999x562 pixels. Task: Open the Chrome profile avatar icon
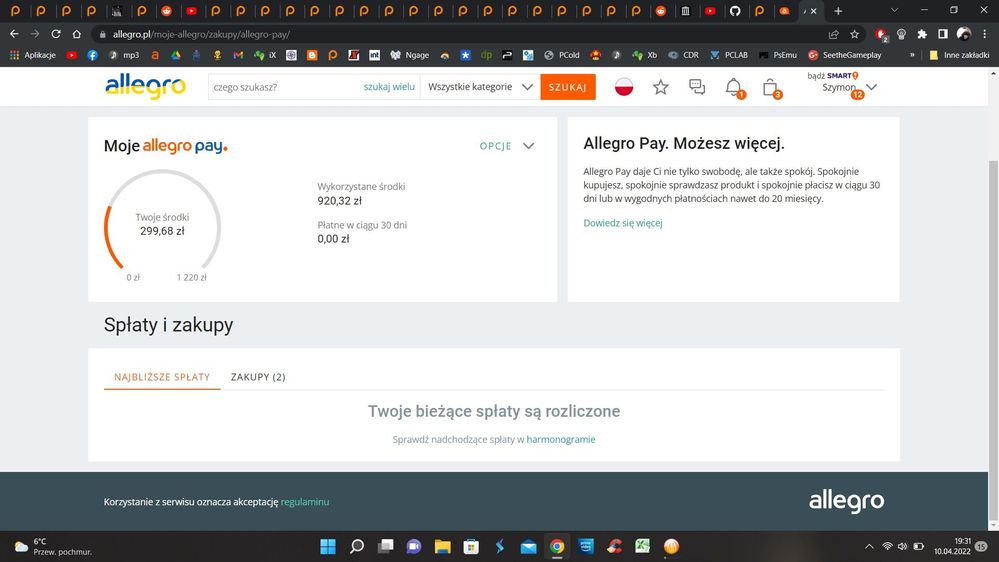[964, 34]
